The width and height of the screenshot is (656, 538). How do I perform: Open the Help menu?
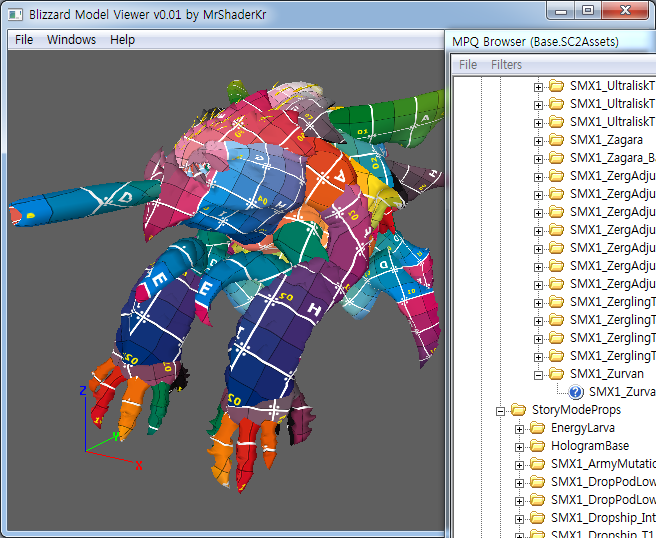(122, 40)
